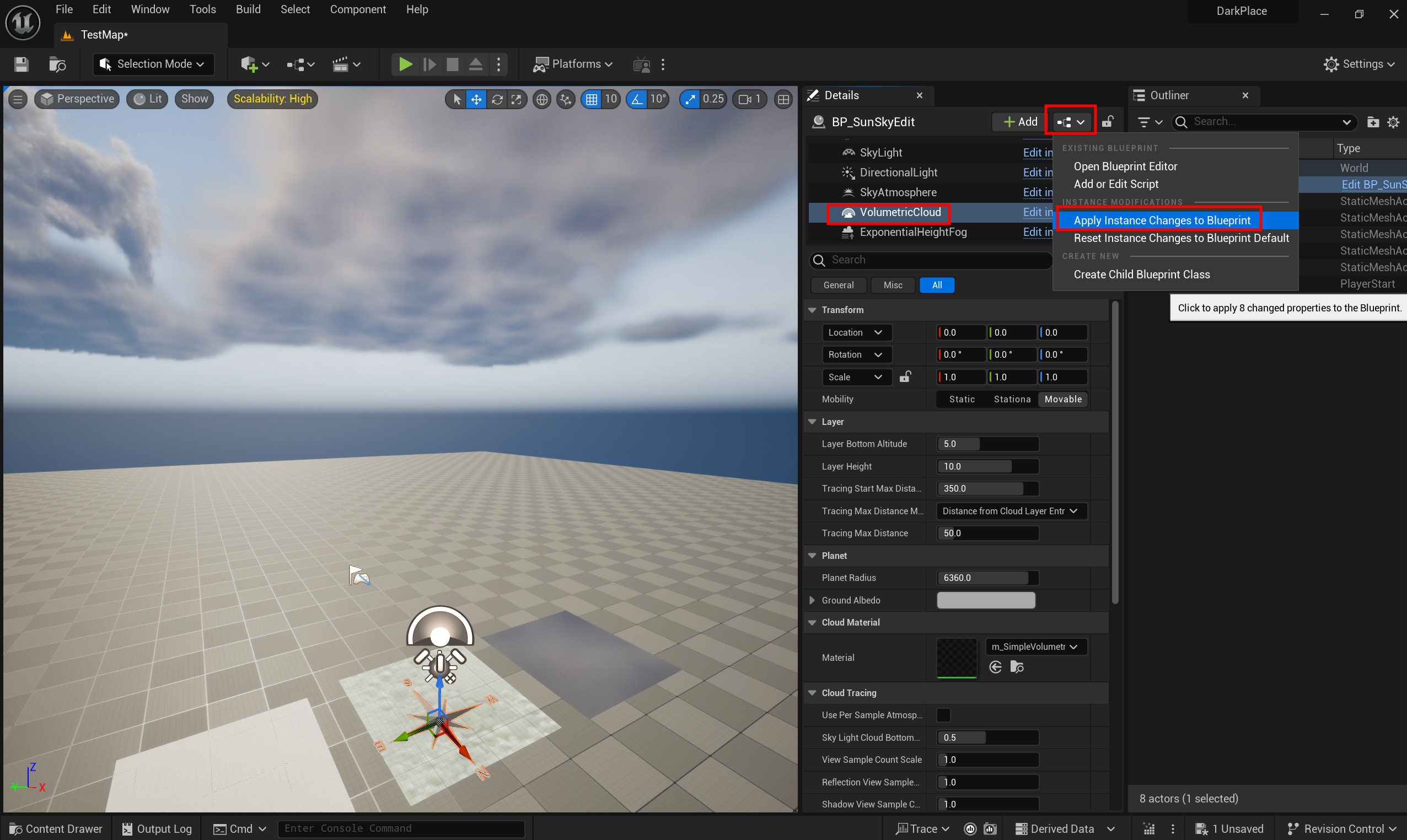Expand the Ground Albedo property

[x=812, y=600]
